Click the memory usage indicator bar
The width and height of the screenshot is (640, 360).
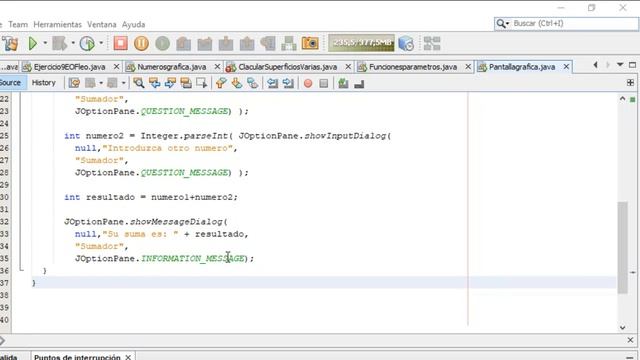click(361, 43)
